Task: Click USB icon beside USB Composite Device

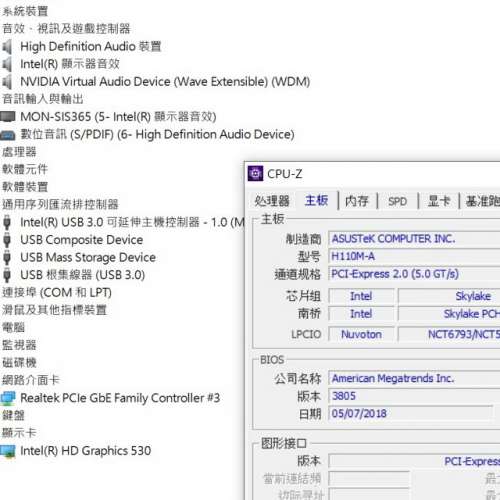Action: [x=7, y=240]
